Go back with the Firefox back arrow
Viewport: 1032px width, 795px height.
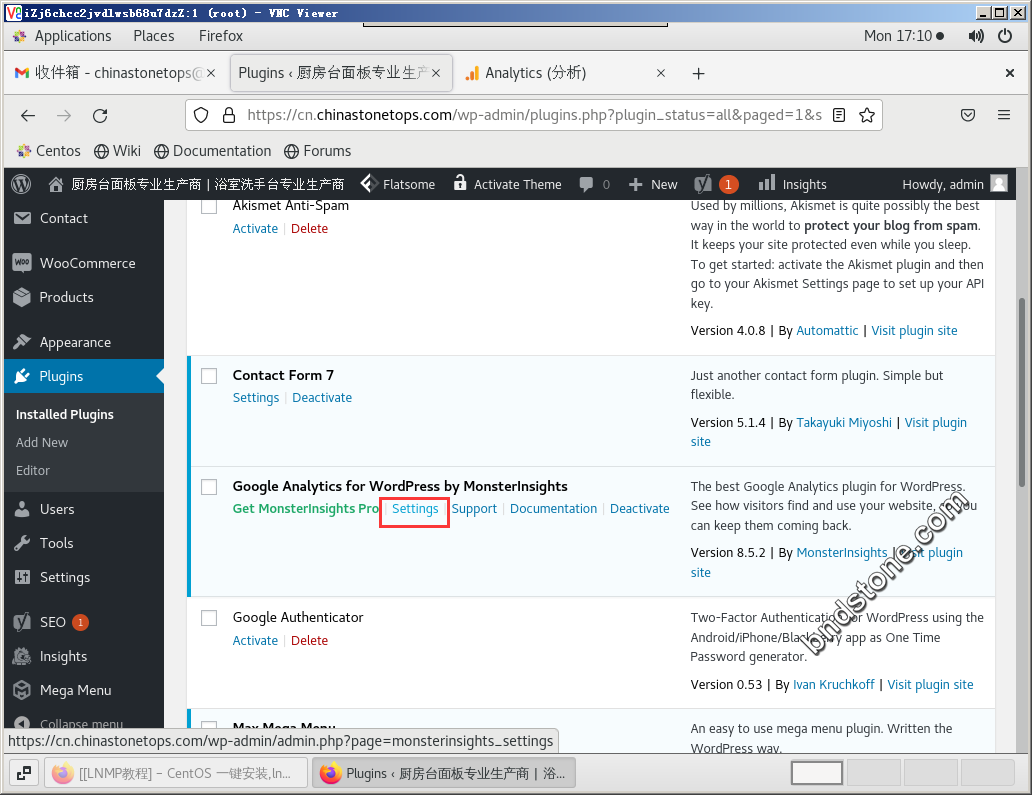pos(28,116)
